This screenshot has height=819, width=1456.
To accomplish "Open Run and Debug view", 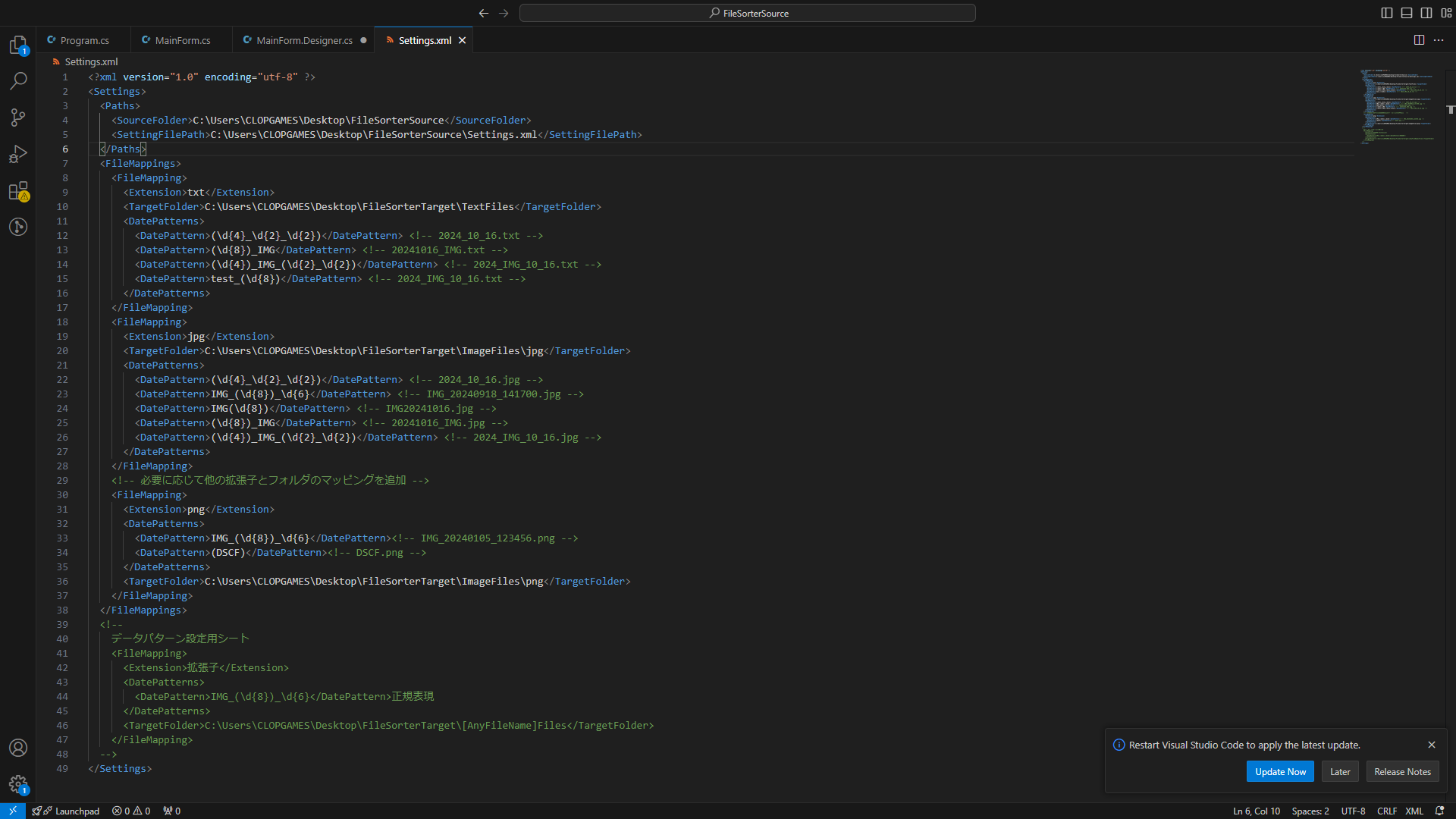I will [18, 154].
